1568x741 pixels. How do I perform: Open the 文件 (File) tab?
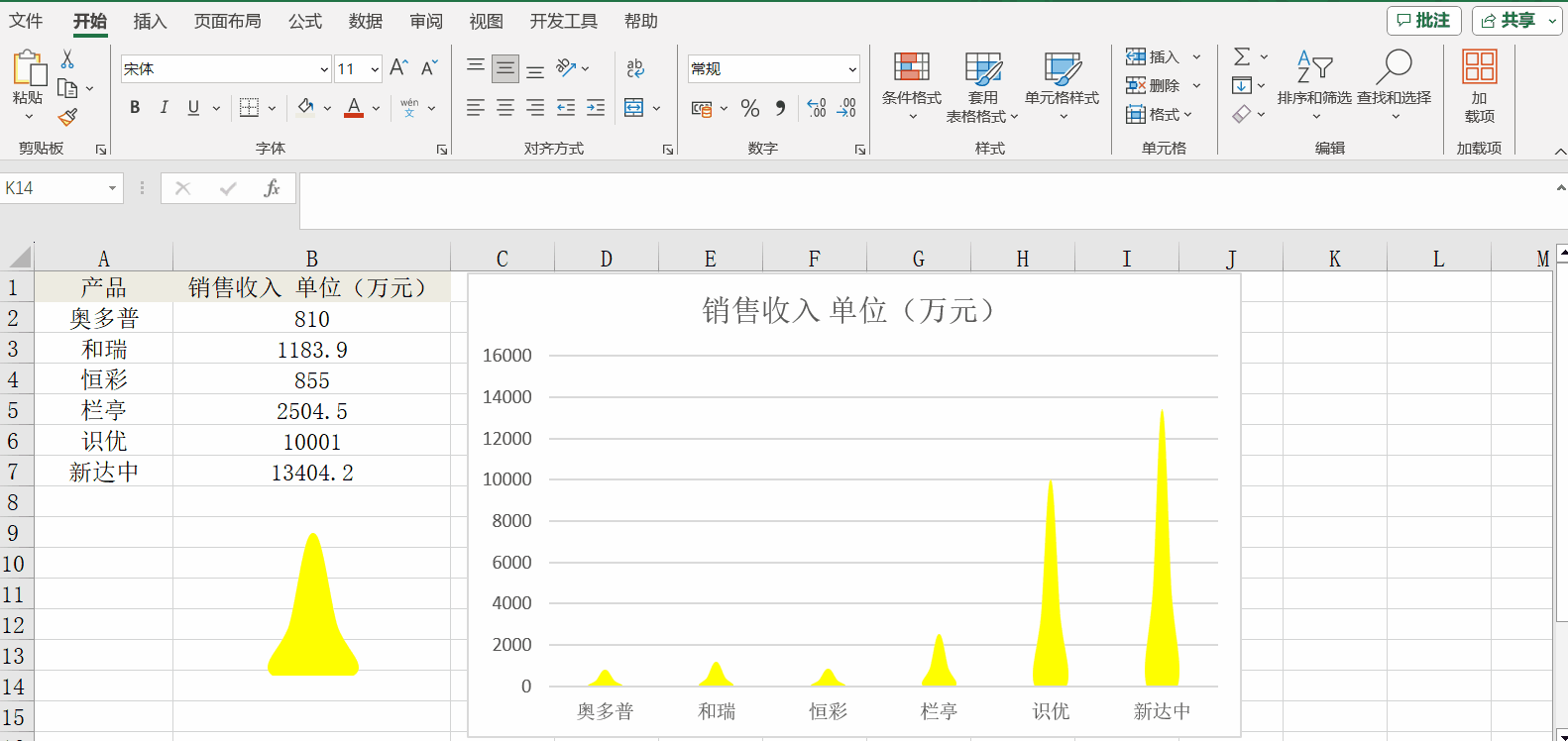click(x=26, y=21)
